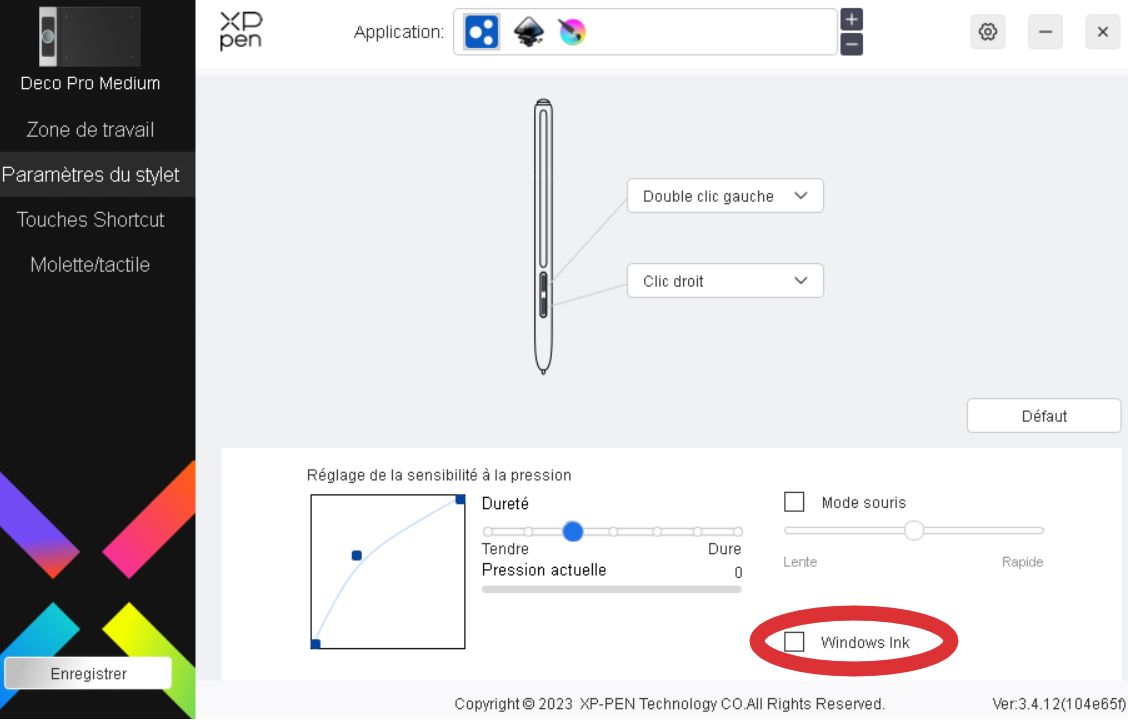Expand the Double clic gauche dropdown
Image resolution: width=1128 pixels, height=728 pixels.
coord(725,196)
